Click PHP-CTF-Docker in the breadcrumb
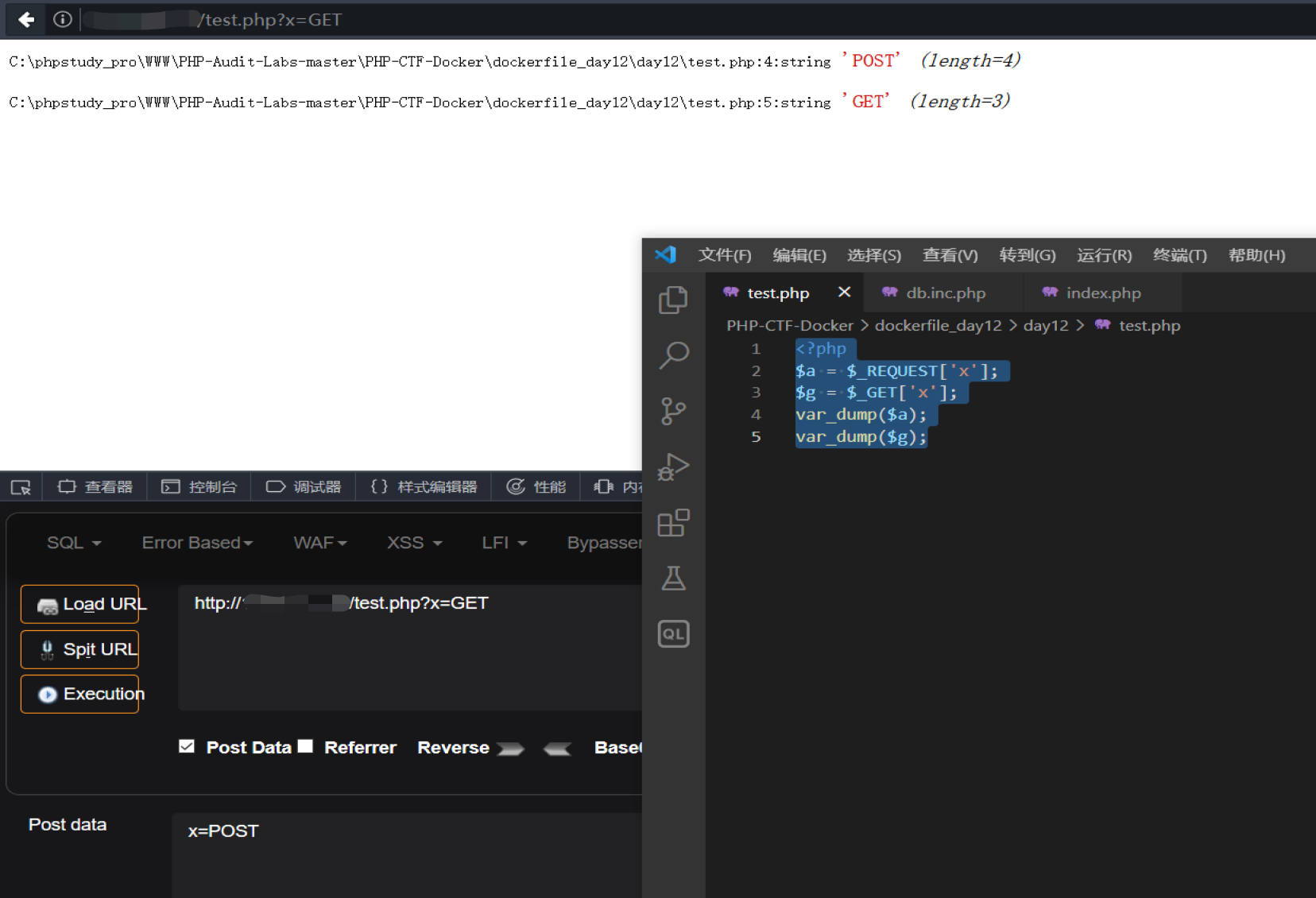This screenshot has width=1316, height=898. 789,325
